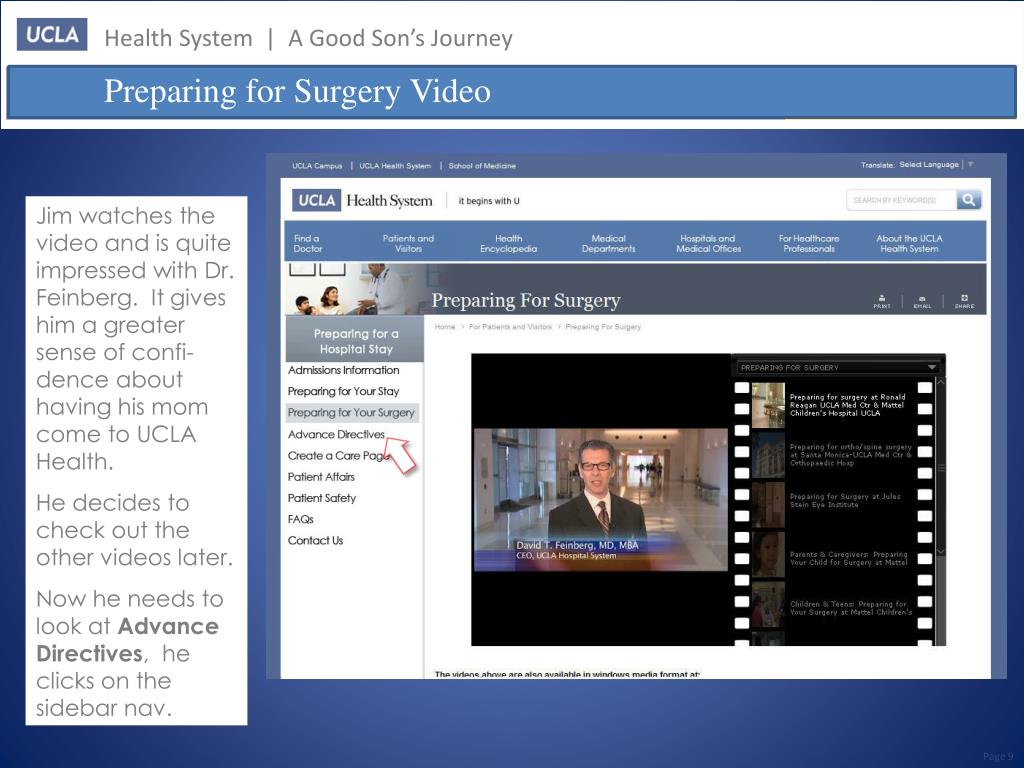1024x768 pixels.
Task: Click the Print icon
Action: [882, 301]
